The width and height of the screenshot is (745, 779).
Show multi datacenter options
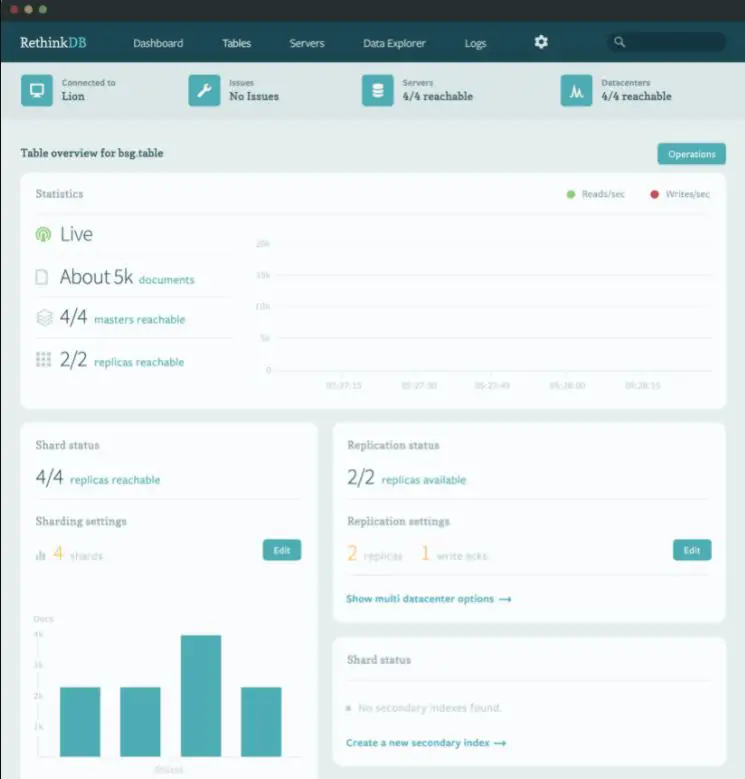(x=429, y=599)
